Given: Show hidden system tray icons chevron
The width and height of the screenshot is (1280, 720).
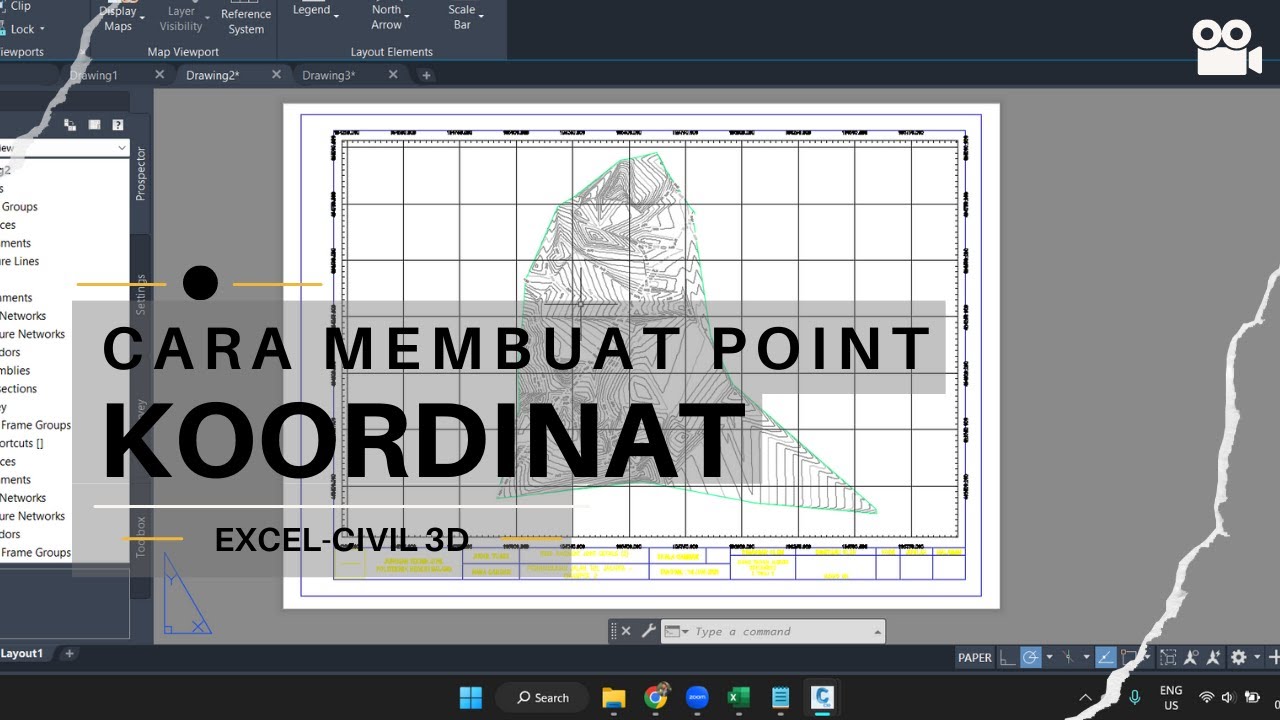Looking at the screenshot, I should point(1085,697).
